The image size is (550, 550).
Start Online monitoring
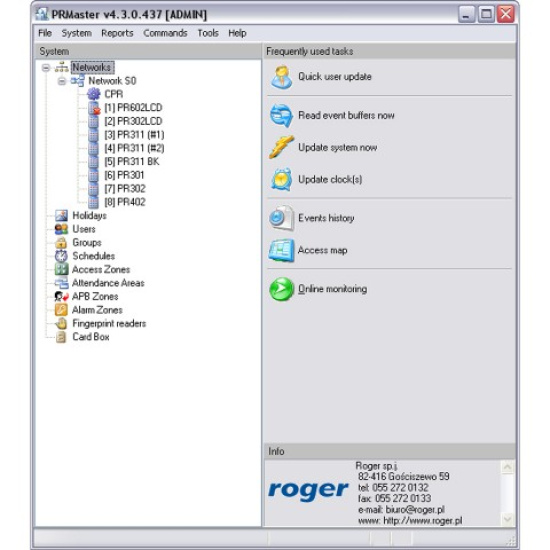click(332, 289)
